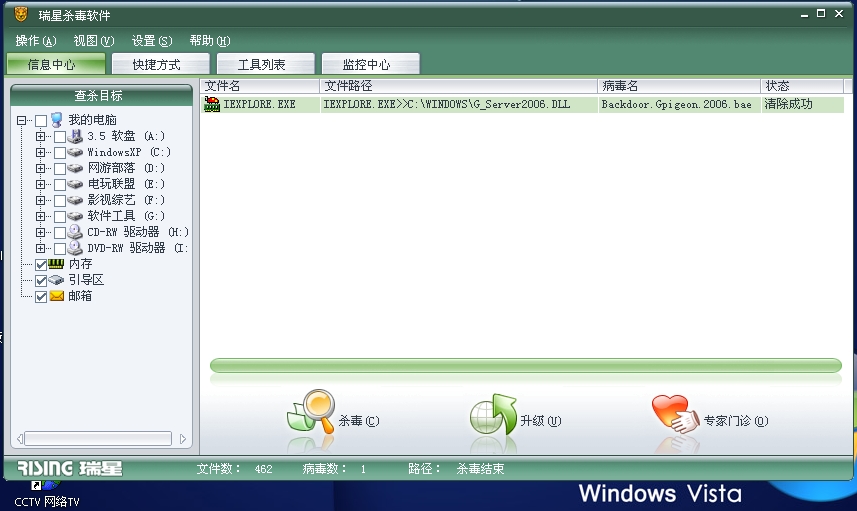The image size is (857, 511).
Task: Open the 帮助(H) menu
Action: coord(210,40)
